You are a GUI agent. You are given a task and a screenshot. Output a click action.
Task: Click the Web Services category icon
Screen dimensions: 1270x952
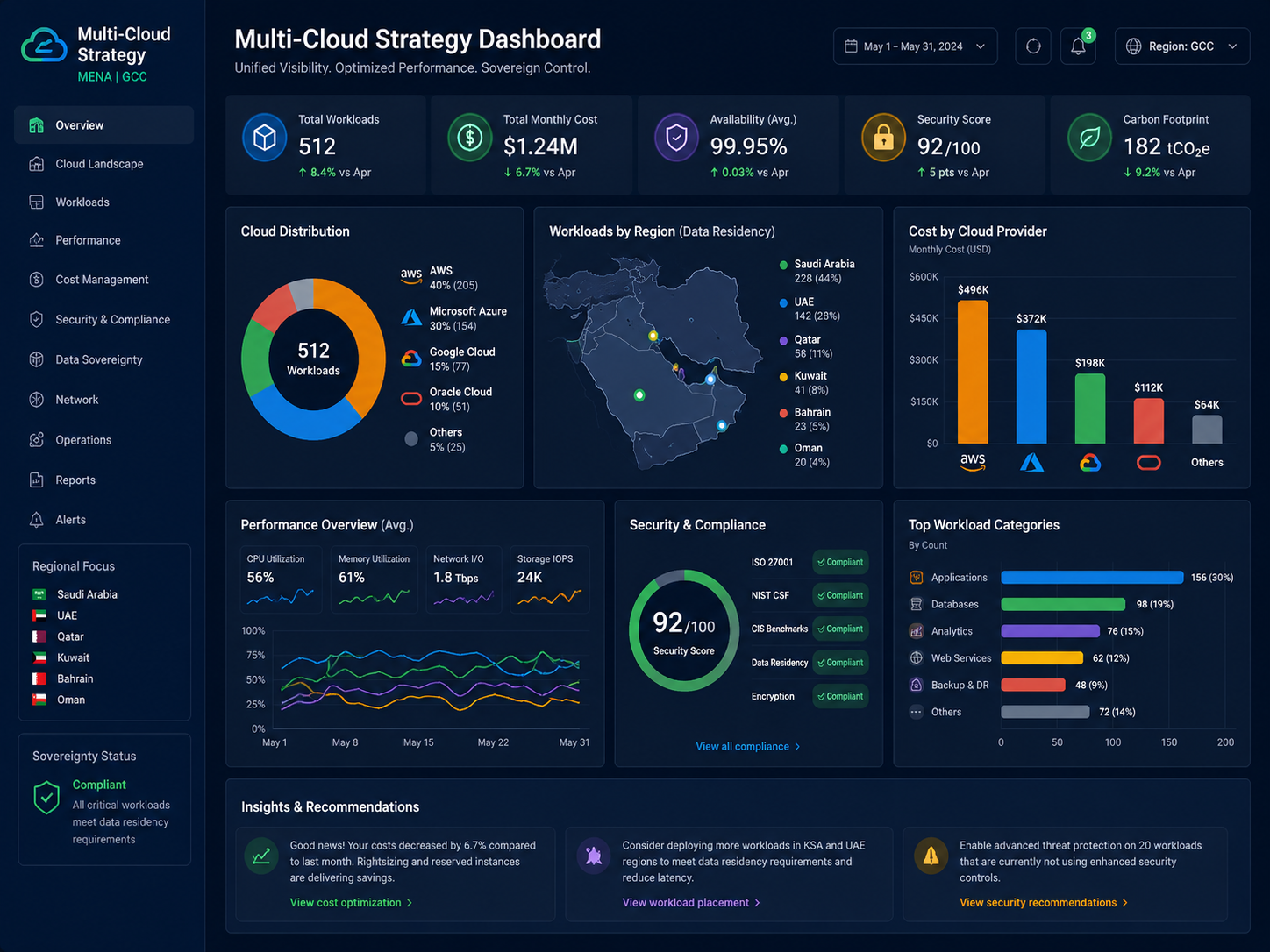[917, 658]
